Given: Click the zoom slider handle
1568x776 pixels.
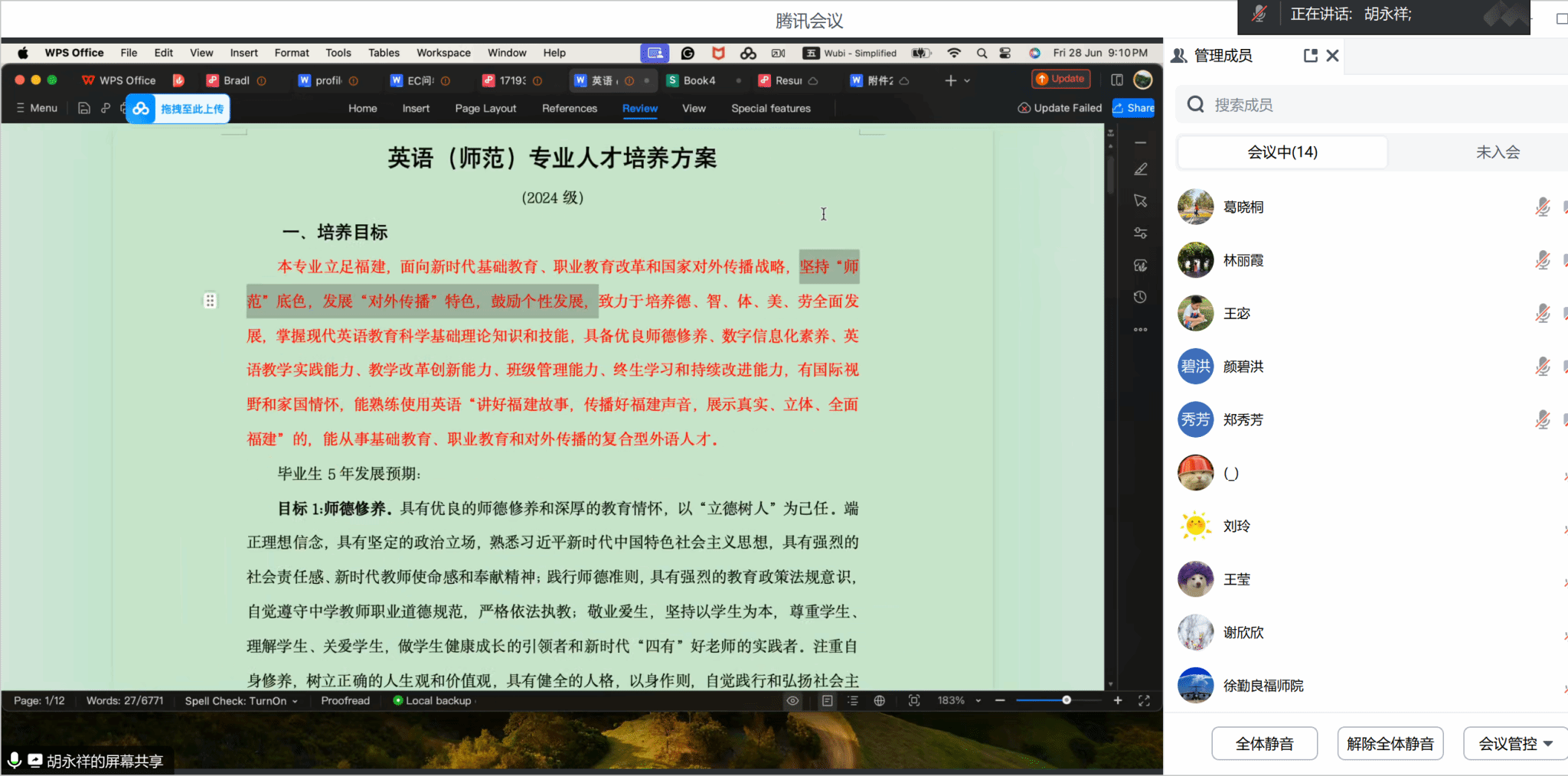Looking at the screenshot, I should [x=1067, y=701].
